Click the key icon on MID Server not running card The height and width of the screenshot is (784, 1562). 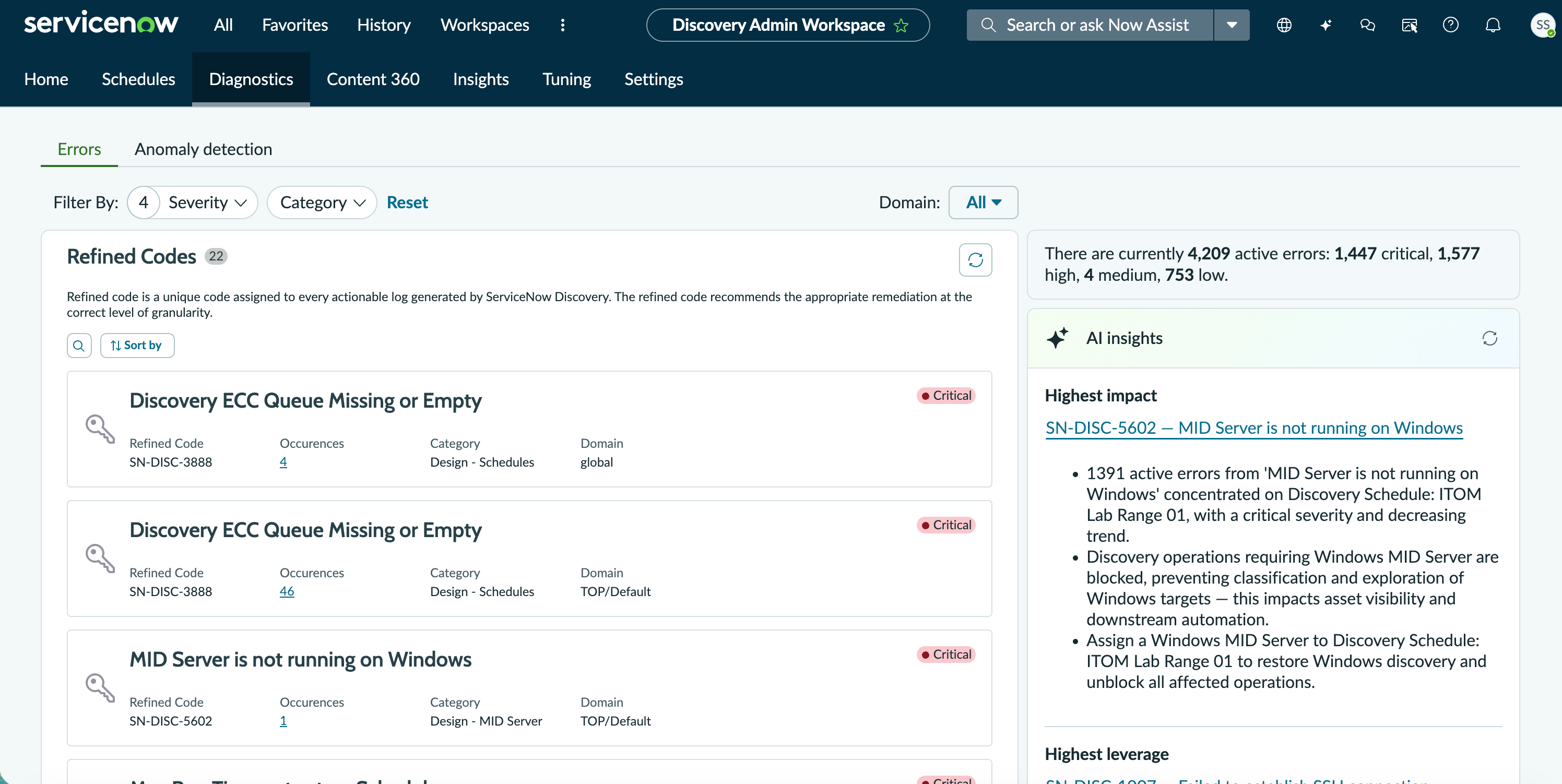[100, 687]
